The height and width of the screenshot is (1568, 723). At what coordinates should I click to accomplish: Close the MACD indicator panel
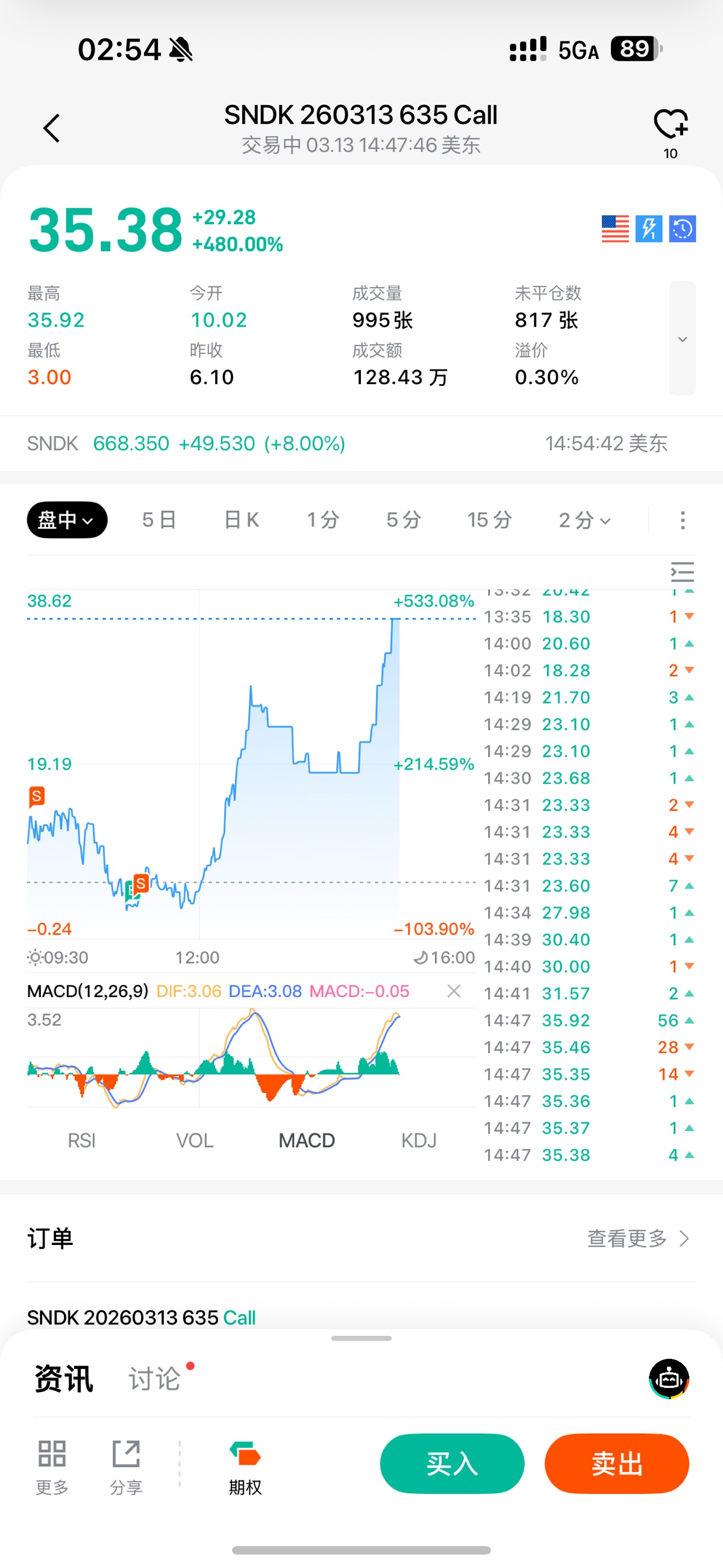click(x=454, y=991)
